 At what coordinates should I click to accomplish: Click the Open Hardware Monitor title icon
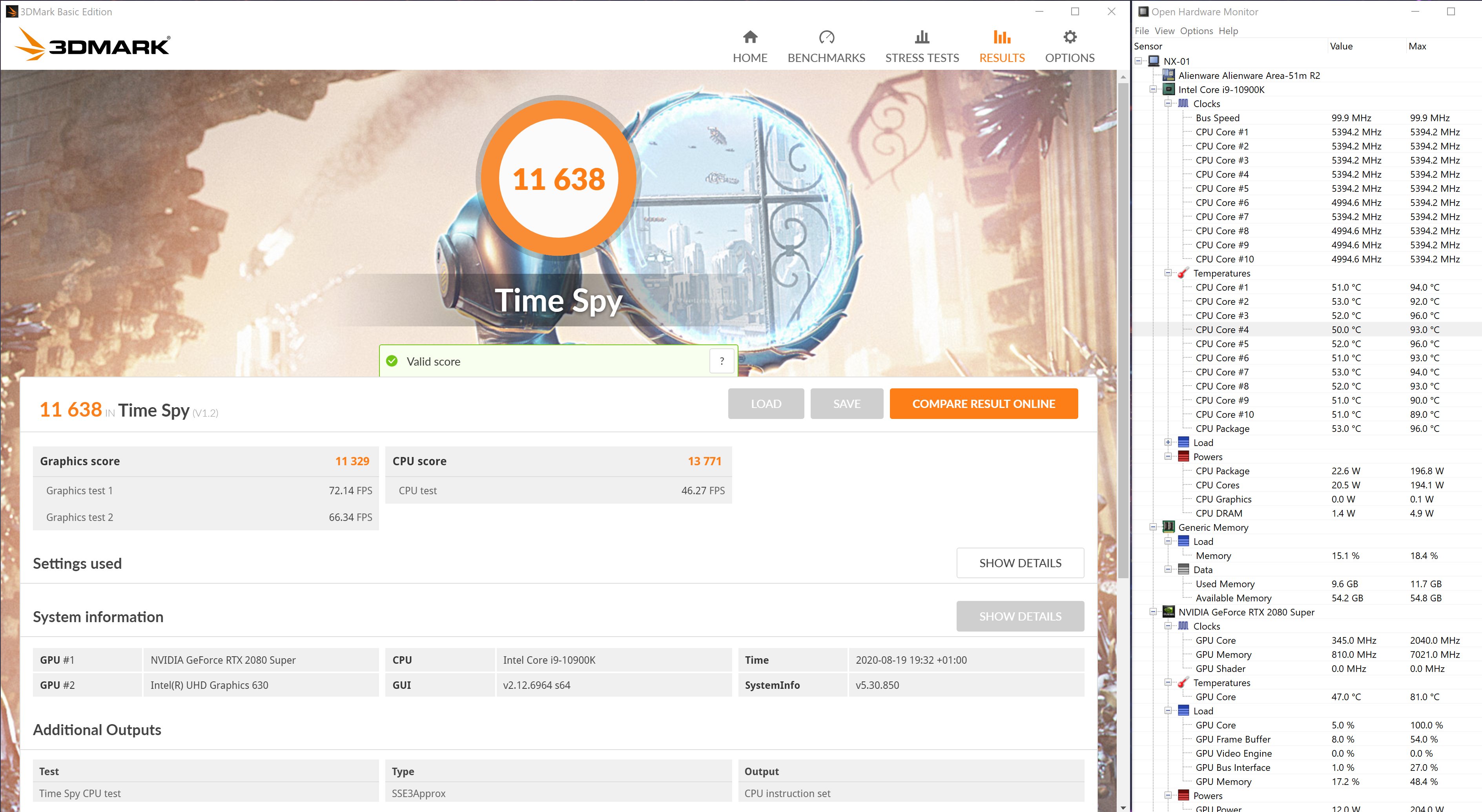[1143, 11]
